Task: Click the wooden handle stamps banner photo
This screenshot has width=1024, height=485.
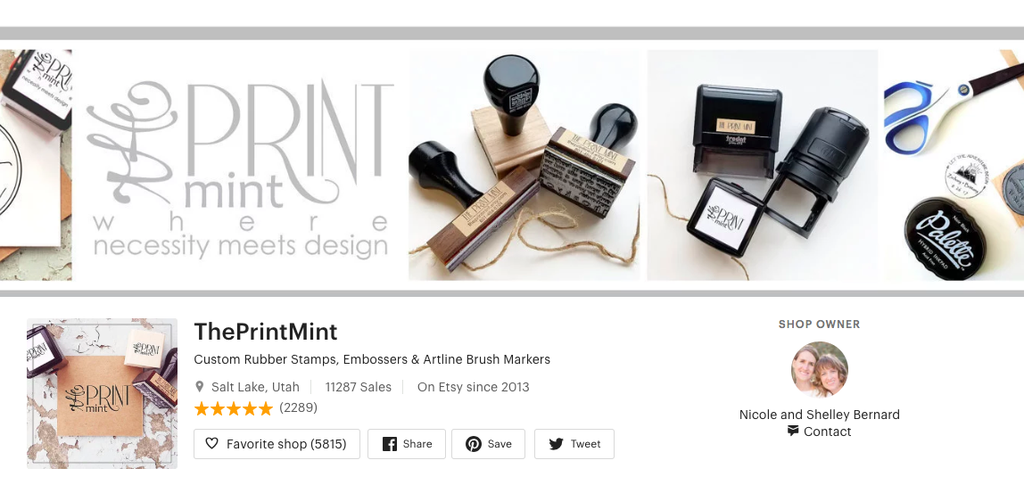Action: tap(524, 165)
